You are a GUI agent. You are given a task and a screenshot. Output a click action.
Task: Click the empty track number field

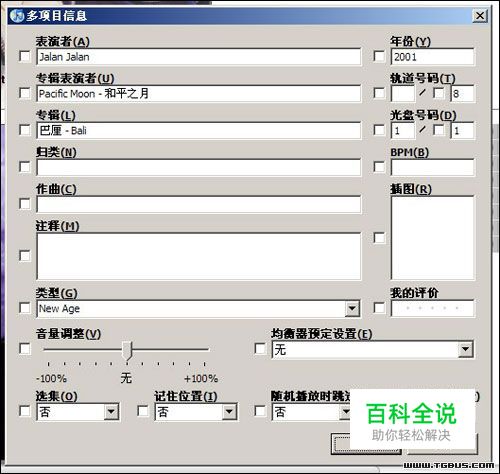pos(403,94)
